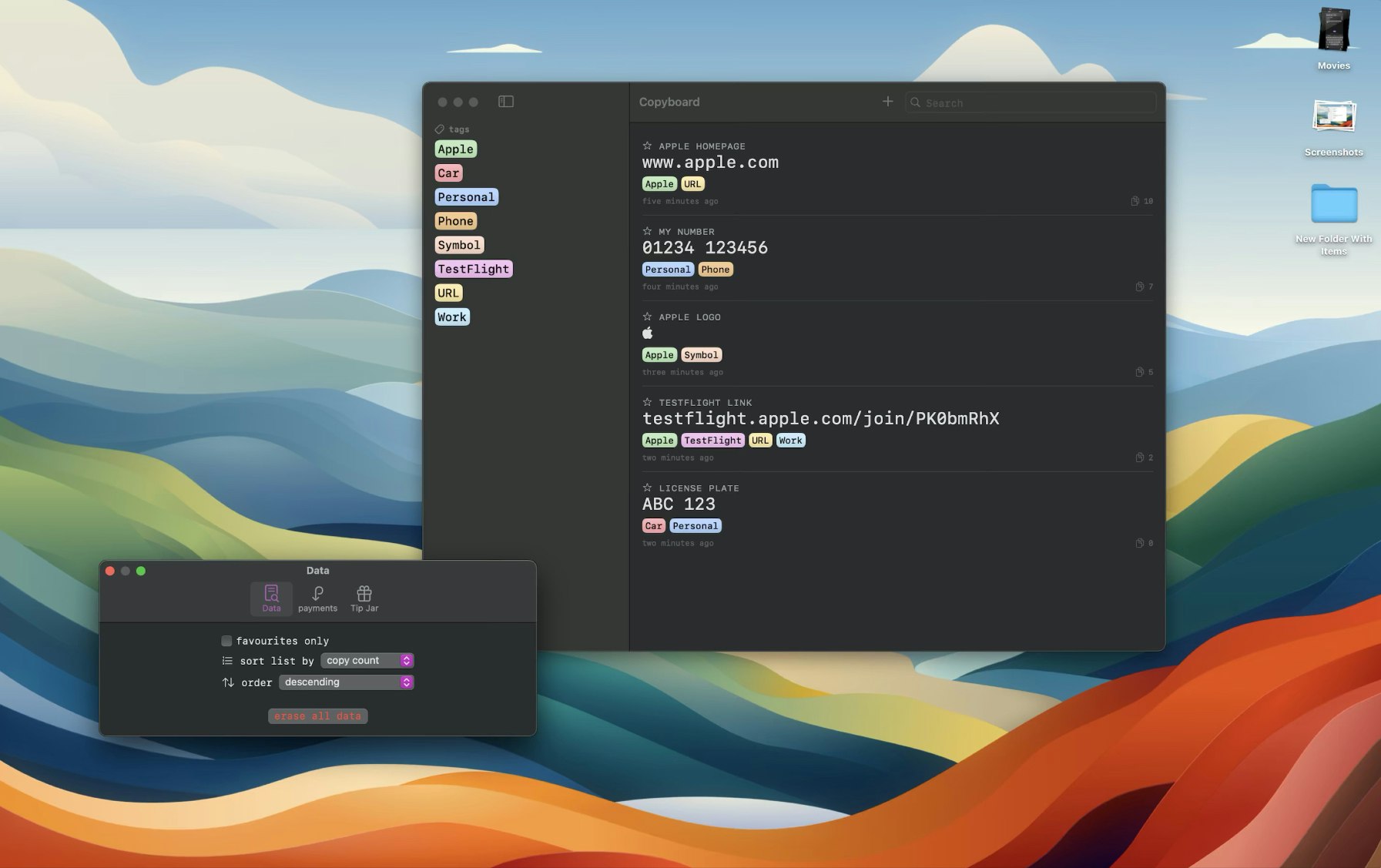Click the Personal tag on License Plate entry

click(x=696, y=526)
